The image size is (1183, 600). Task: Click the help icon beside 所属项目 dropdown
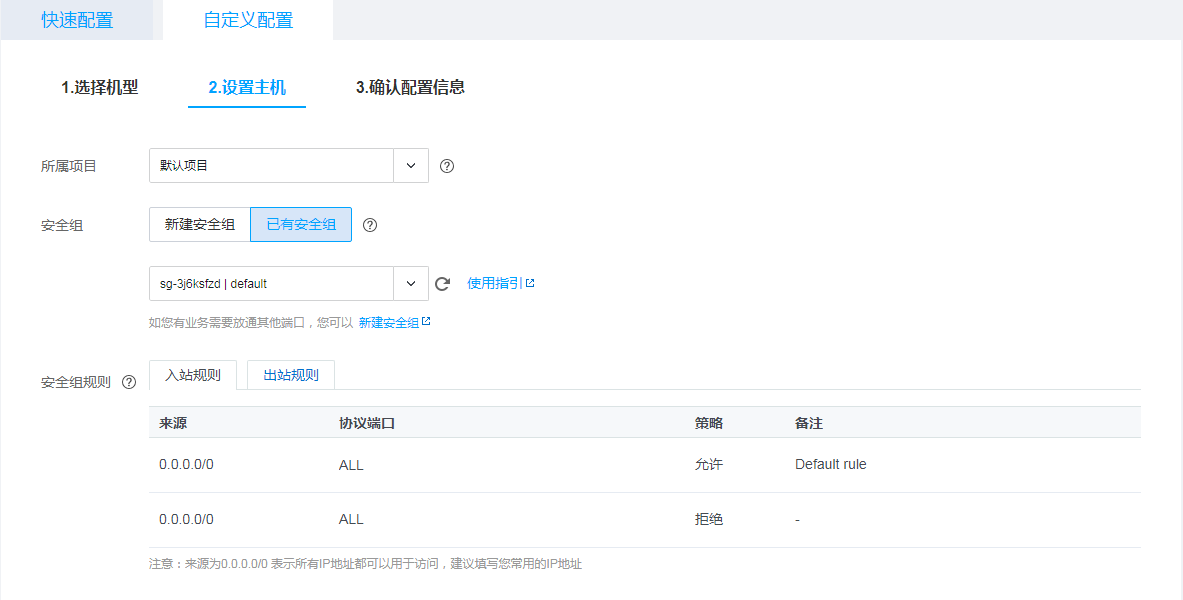pos(447,166)
